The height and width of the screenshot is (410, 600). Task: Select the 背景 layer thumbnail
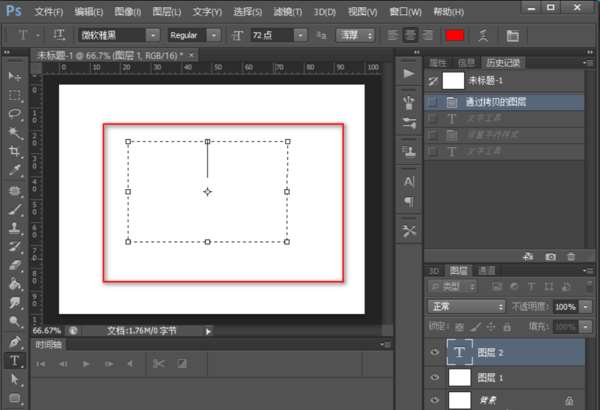(x=459, y=400)
